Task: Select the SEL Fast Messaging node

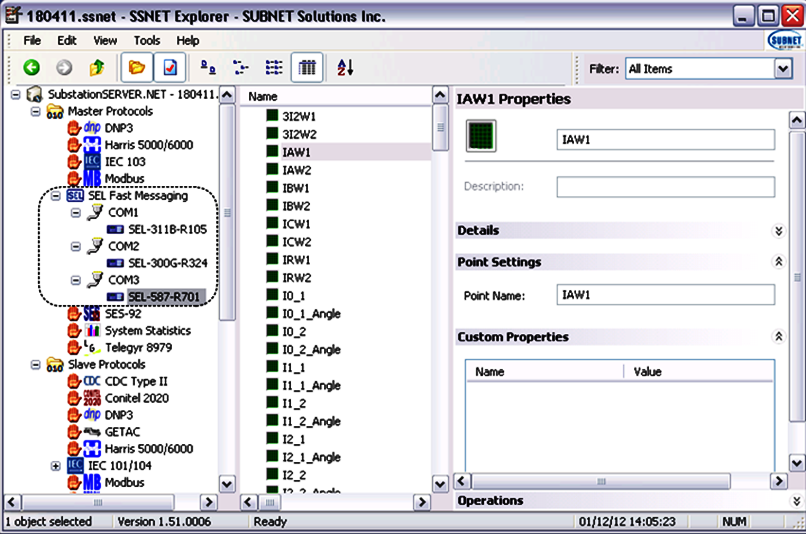Action: point(138,195)
